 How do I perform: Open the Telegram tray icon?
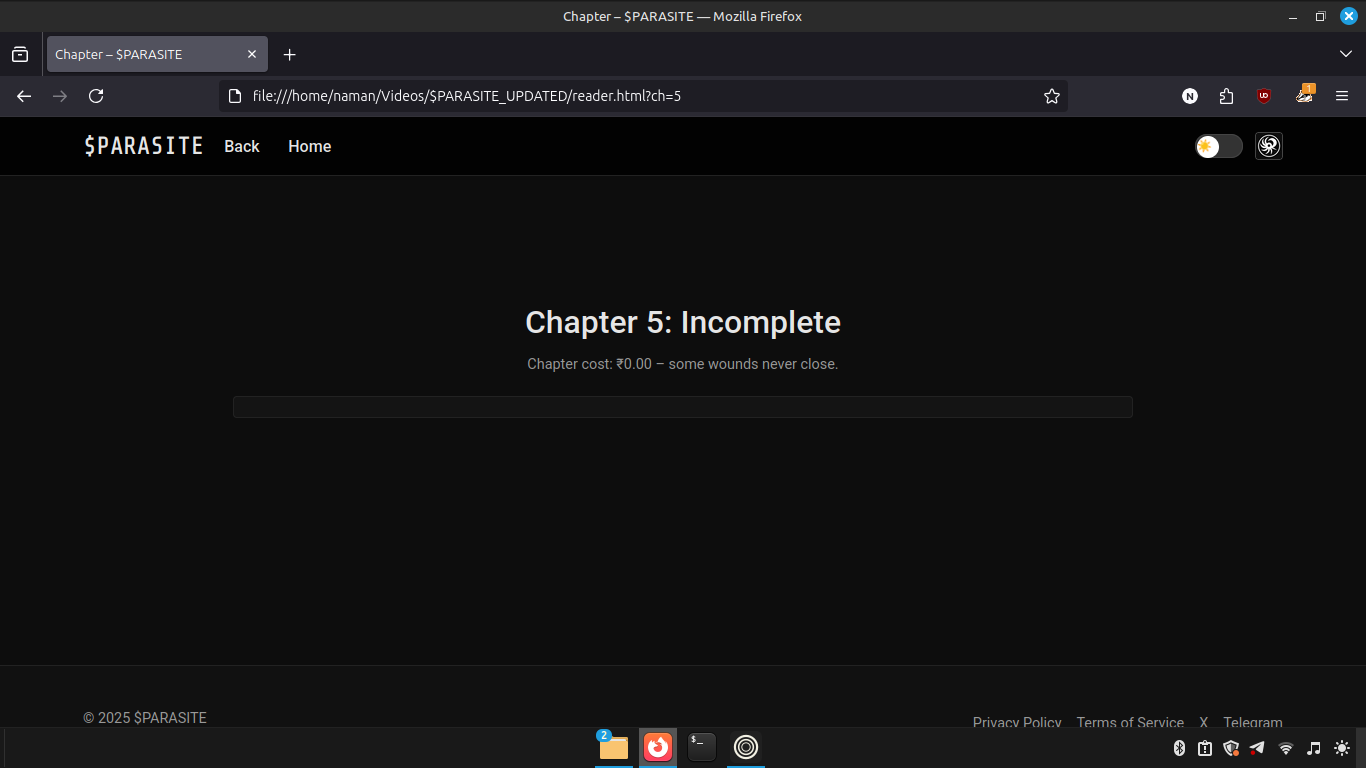[1257, 748]
